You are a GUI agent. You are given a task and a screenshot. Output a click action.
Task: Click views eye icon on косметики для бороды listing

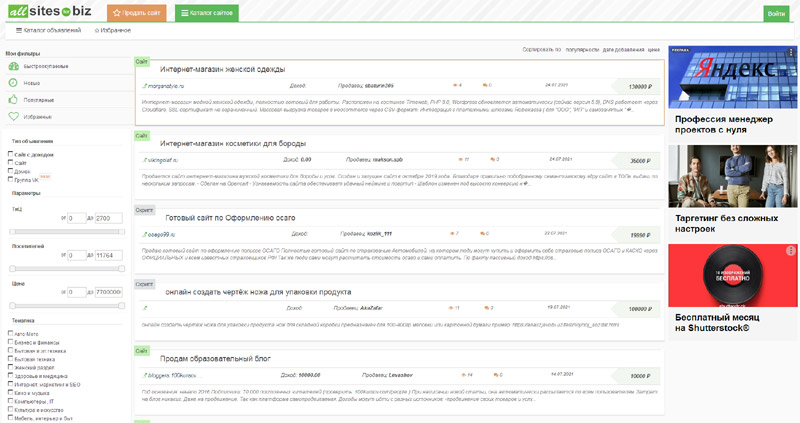click(x=461, y=159)
